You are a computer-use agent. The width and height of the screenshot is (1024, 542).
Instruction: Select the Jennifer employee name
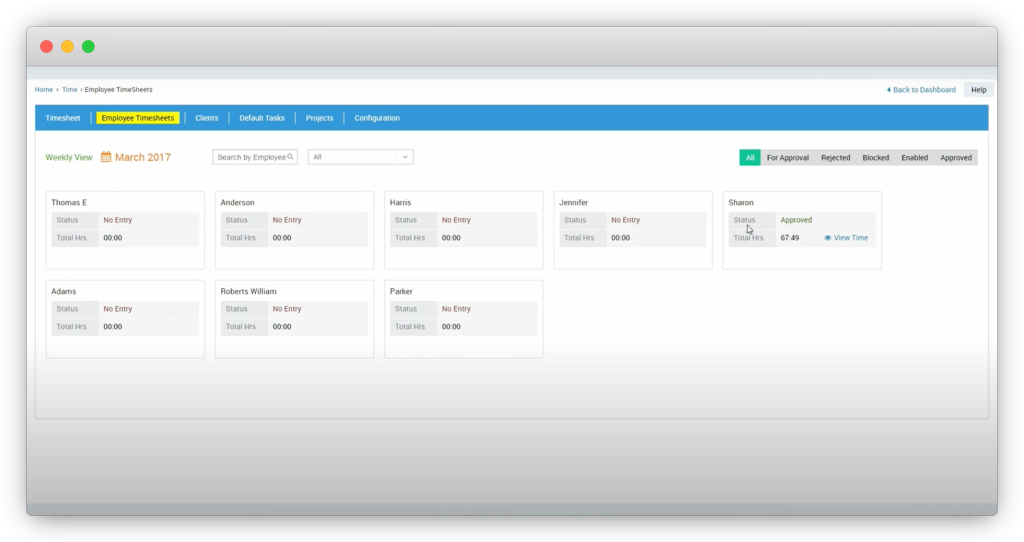coord(573,202)
